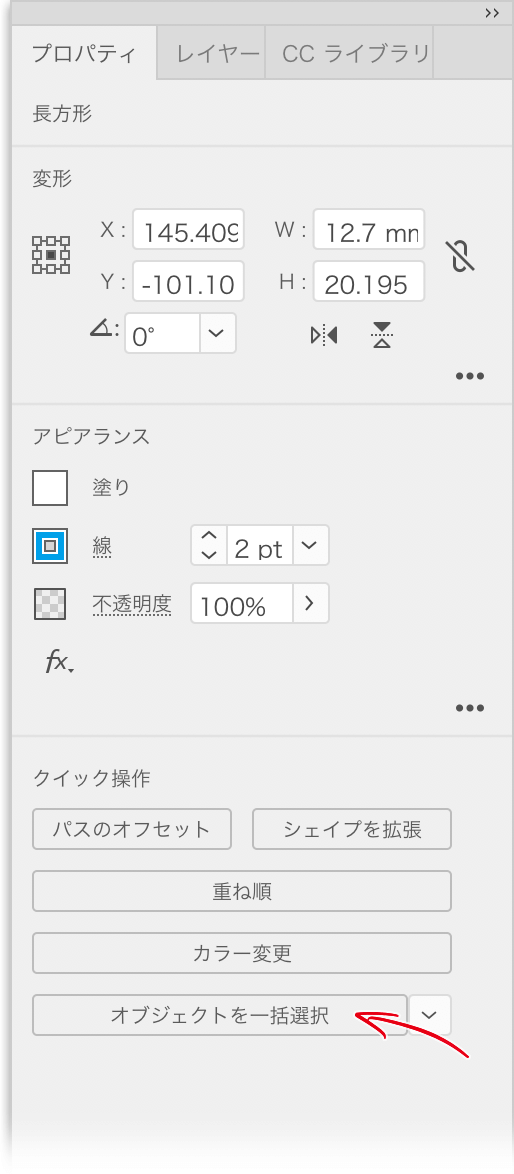Image resolution: width=514 pixels, height=1174 pixels.
Task: Toggle the constrain width and height proportions link
Action: [463, 256]
